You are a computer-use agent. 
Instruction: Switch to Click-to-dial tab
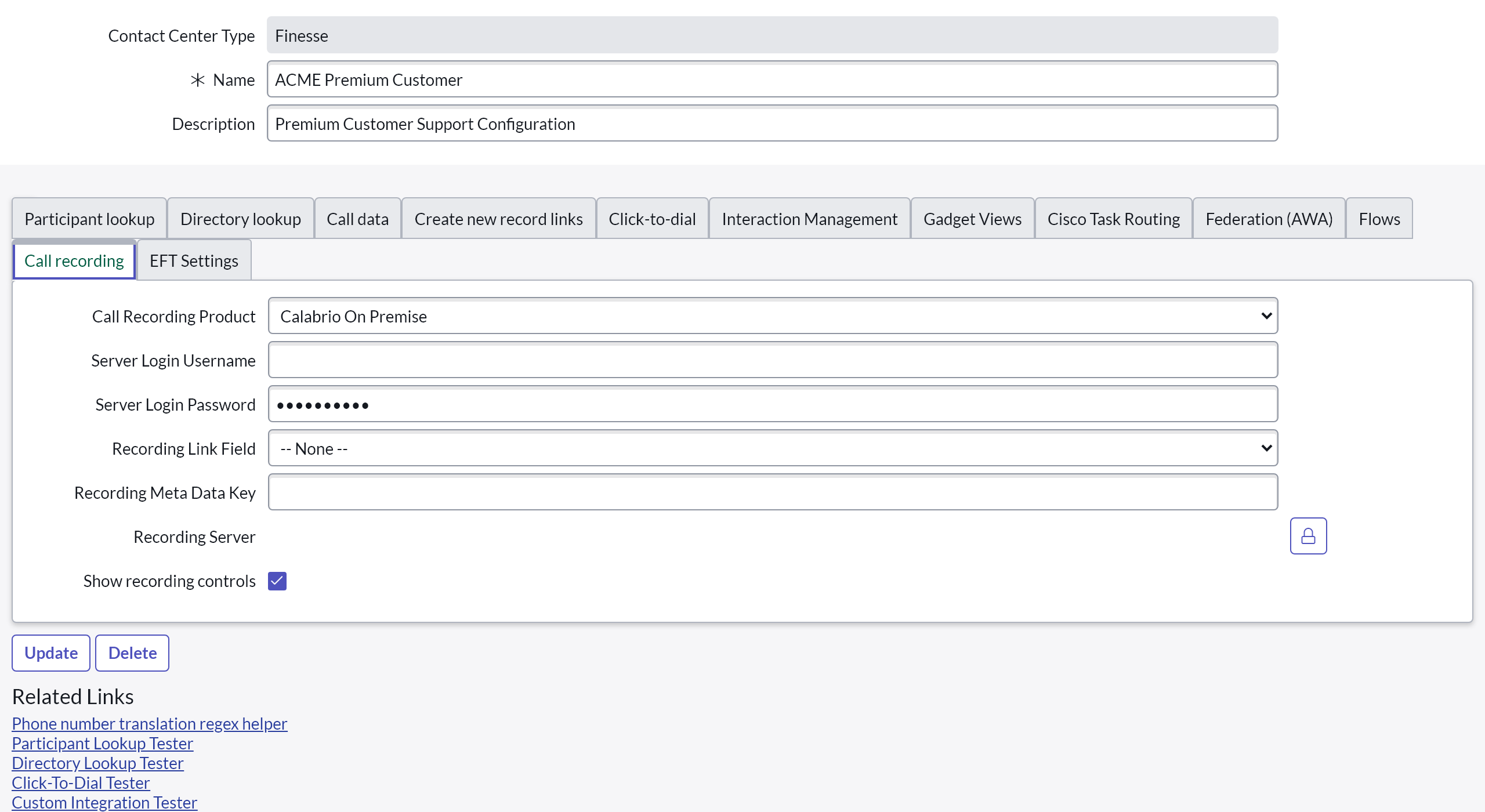pos(652,219)
